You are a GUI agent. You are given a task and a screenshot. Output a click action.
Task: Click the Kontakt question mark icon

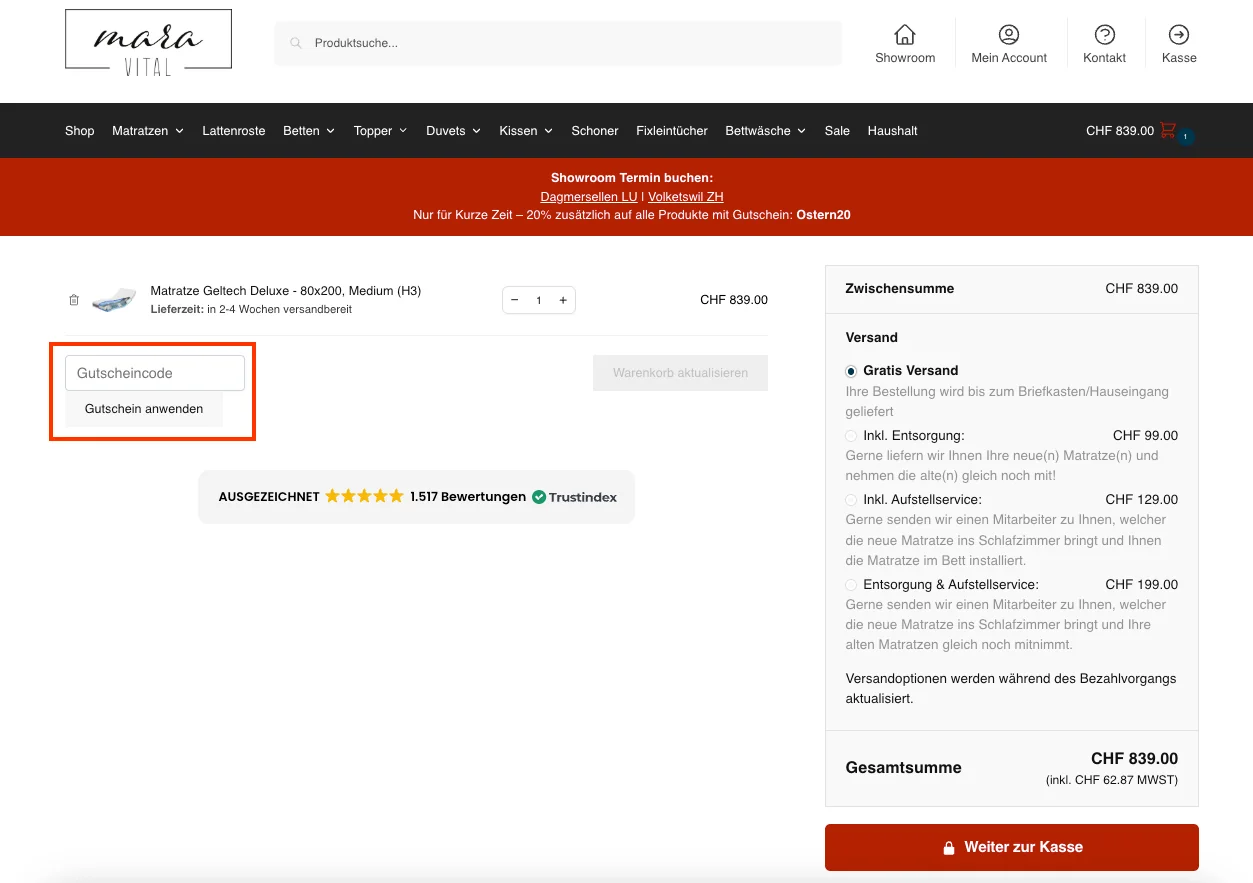click(1104, 33)
